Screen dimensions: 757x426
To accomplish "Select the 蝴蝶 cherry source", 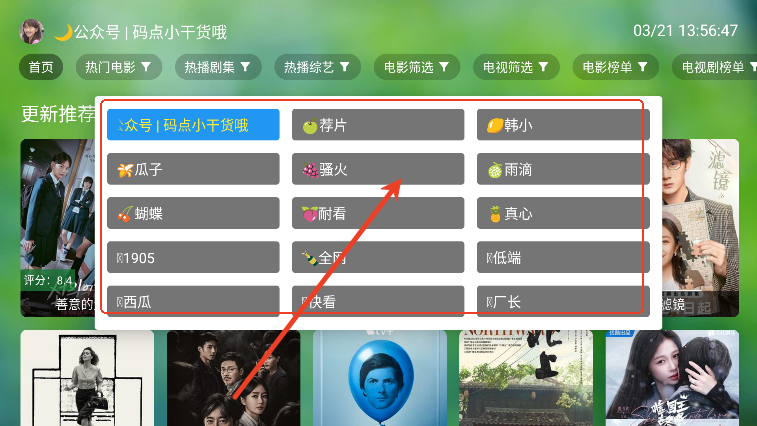I will point(193,213).
